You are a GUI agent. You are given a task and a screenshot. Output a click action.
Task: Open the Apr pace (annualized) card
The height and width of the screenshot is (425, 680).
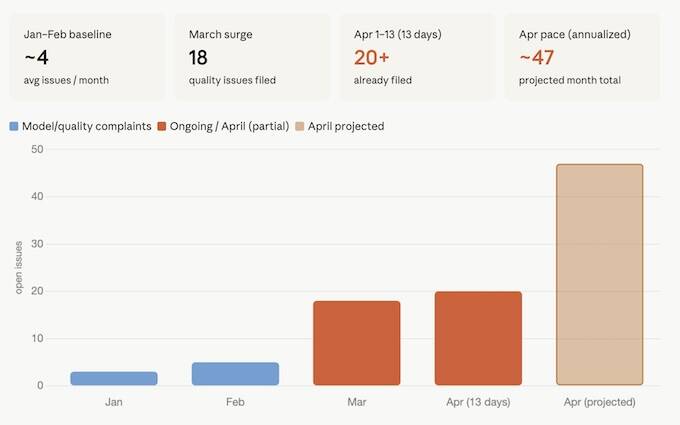pyautogui.click(x=582, y=56)
